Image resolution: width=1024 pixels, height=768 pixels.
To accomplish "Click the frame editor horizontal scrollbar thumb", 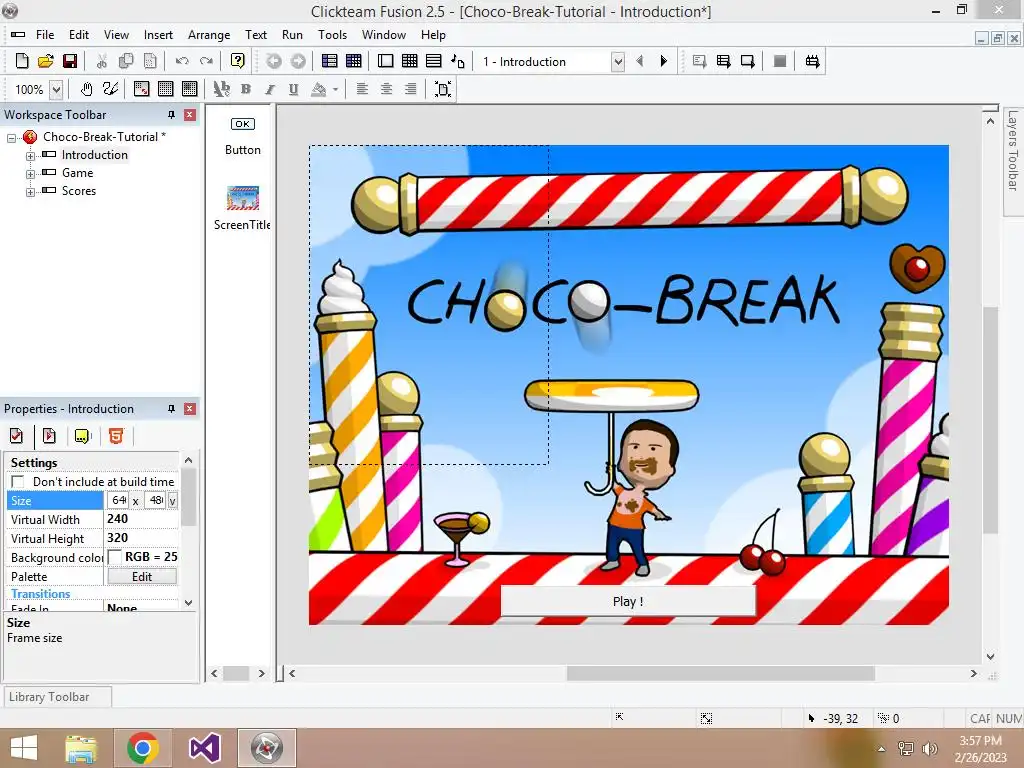I will coord(720,673).
